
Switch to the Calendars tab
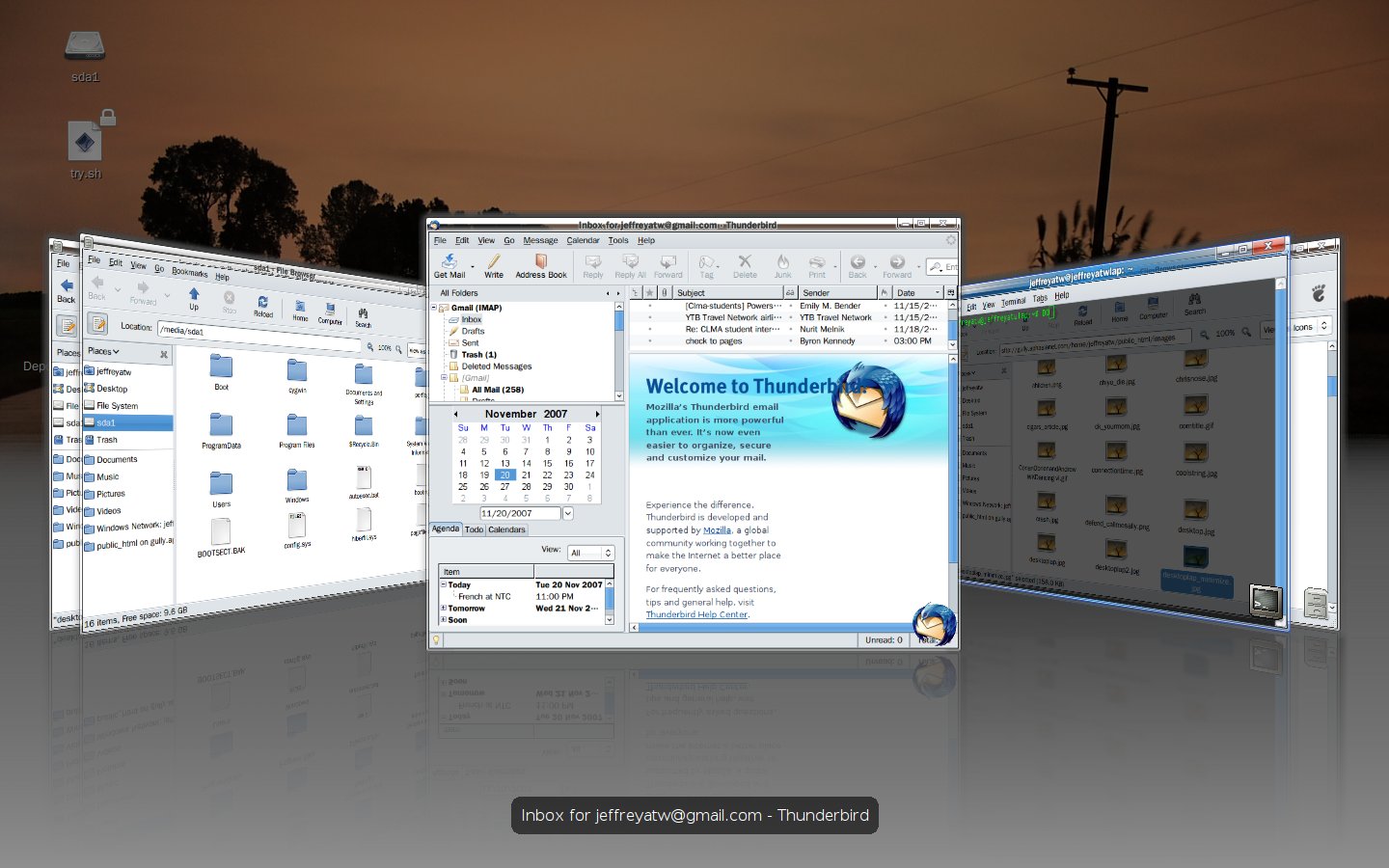506,529
